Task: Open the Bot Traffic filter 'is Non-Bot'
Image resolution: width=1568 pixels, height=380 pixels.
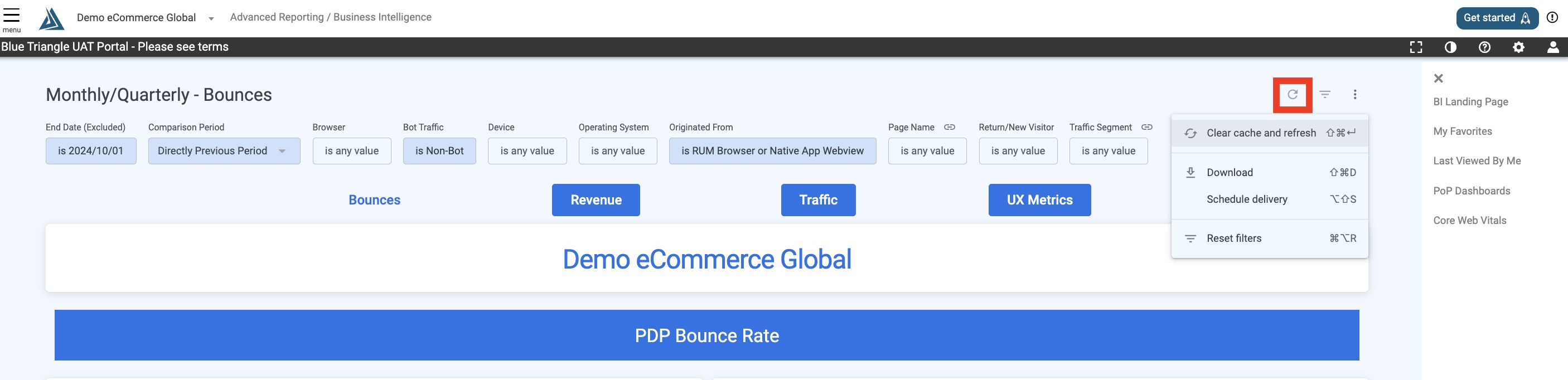Action: click(439, 152)
